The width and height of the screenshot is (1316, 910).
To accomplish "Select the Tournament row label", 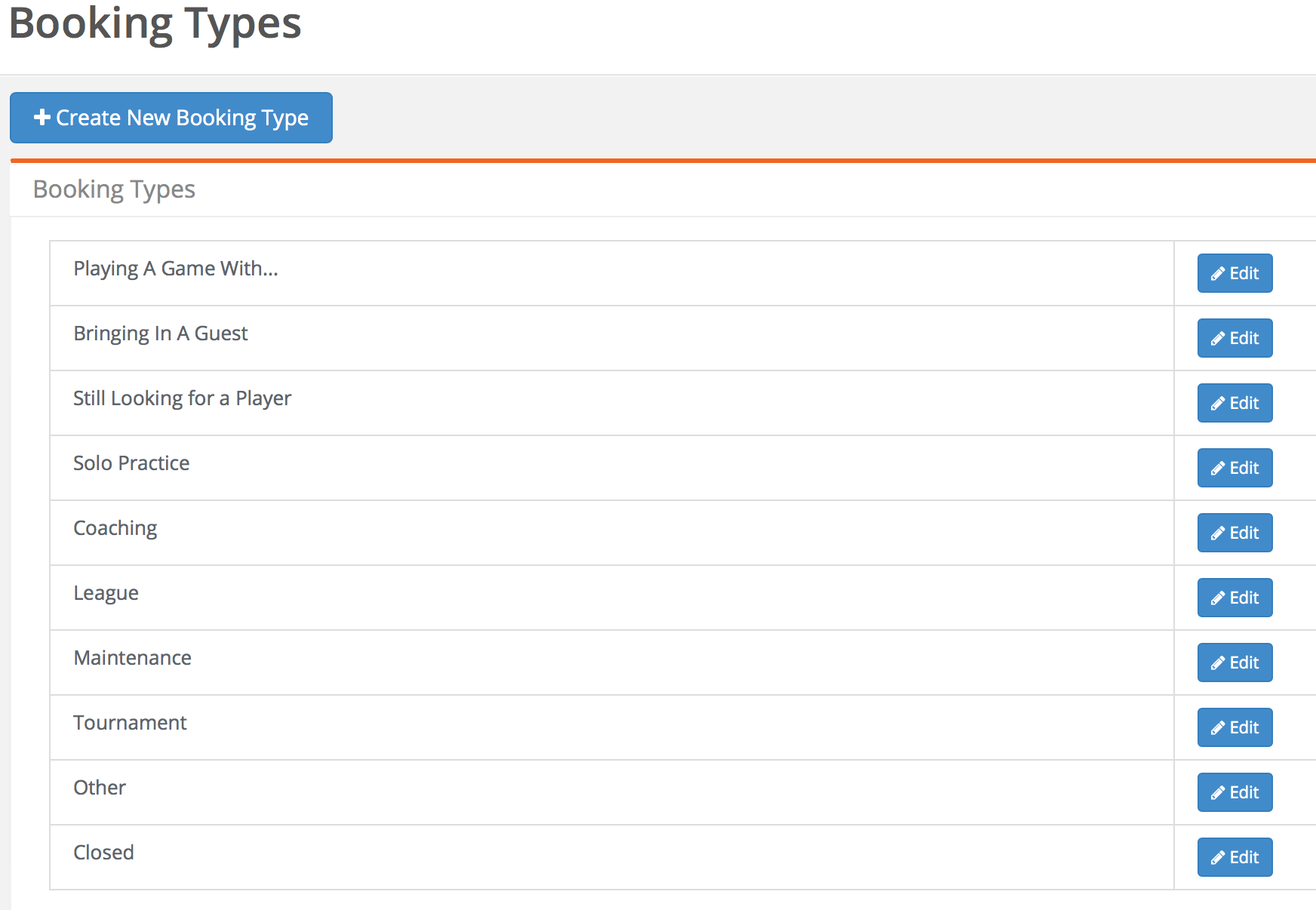I will pos(129,723).
